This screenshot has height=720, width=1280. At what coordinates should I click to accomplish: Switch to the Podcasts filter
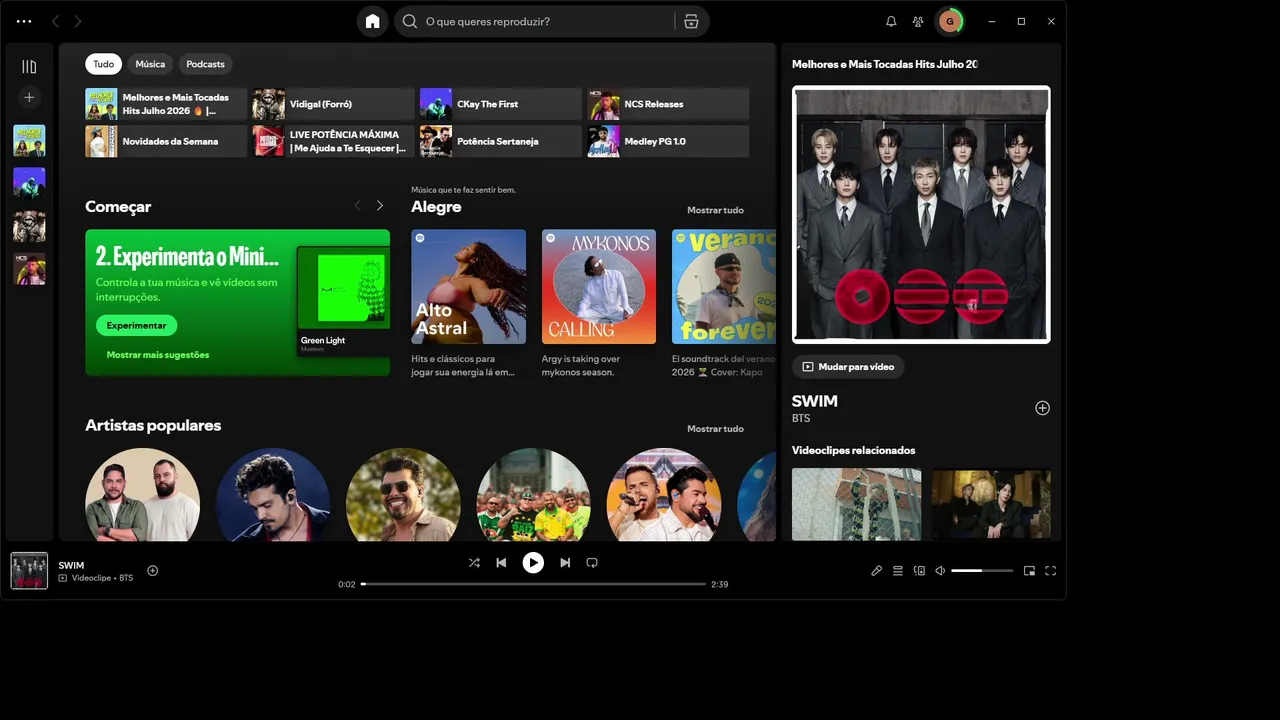[x=206, y=64]
